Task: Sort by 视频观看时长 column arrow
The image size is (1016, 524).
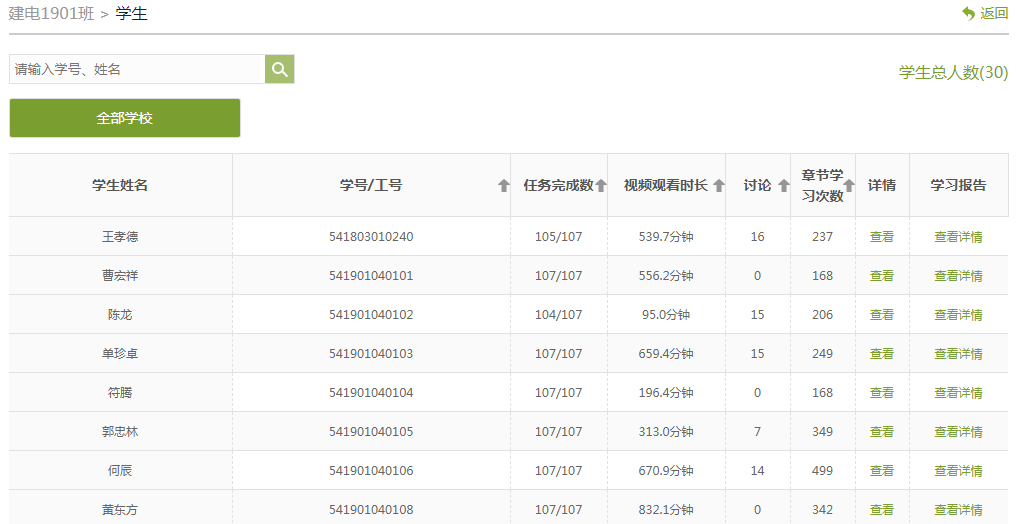Action: [x=718, y=185]
